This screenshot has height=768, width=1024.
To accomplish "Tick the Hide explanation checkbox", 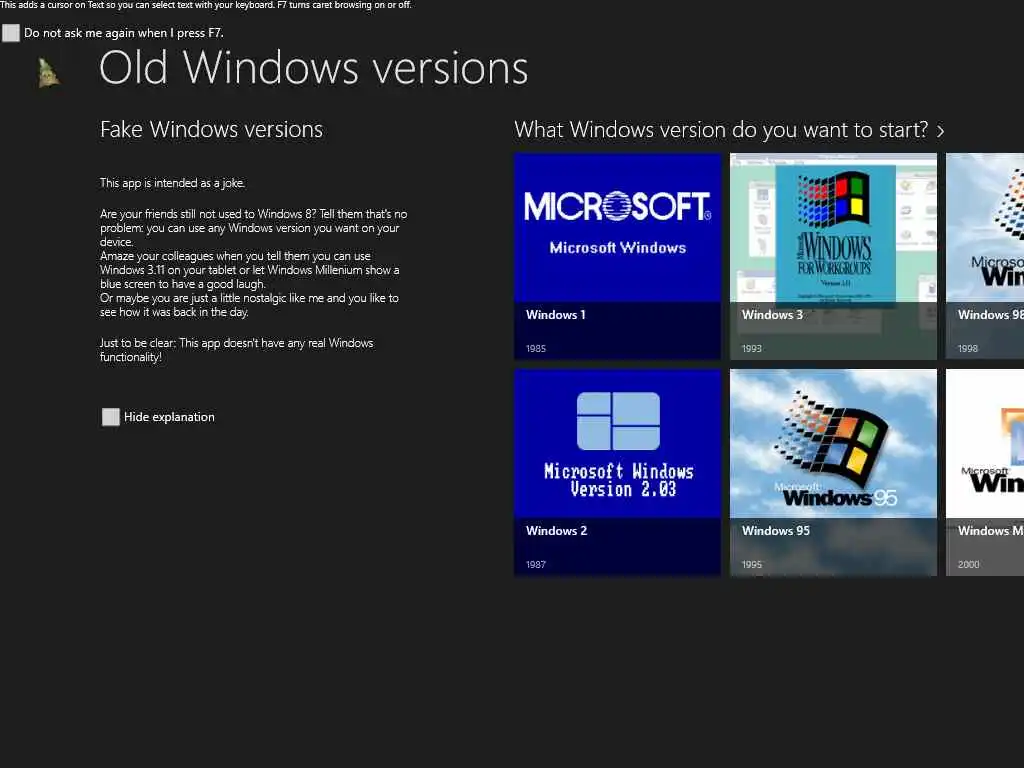I will [x=111, y=417].
